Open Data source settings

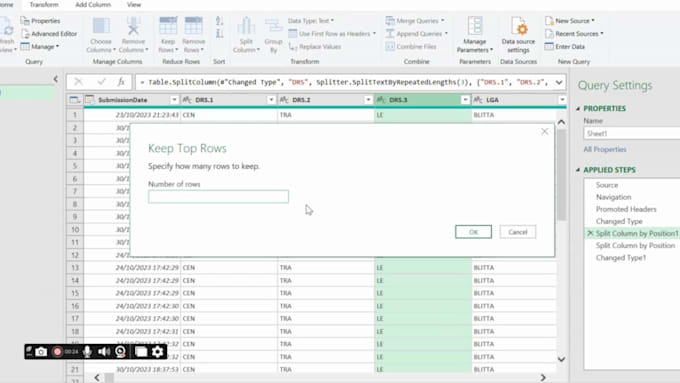click(x=518, y=35)
